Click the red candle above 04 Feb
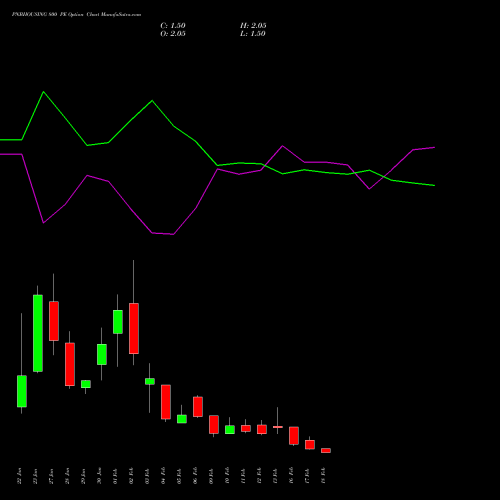Image resolution: width=500 pixels, height=500 pixels. [166, 402]
